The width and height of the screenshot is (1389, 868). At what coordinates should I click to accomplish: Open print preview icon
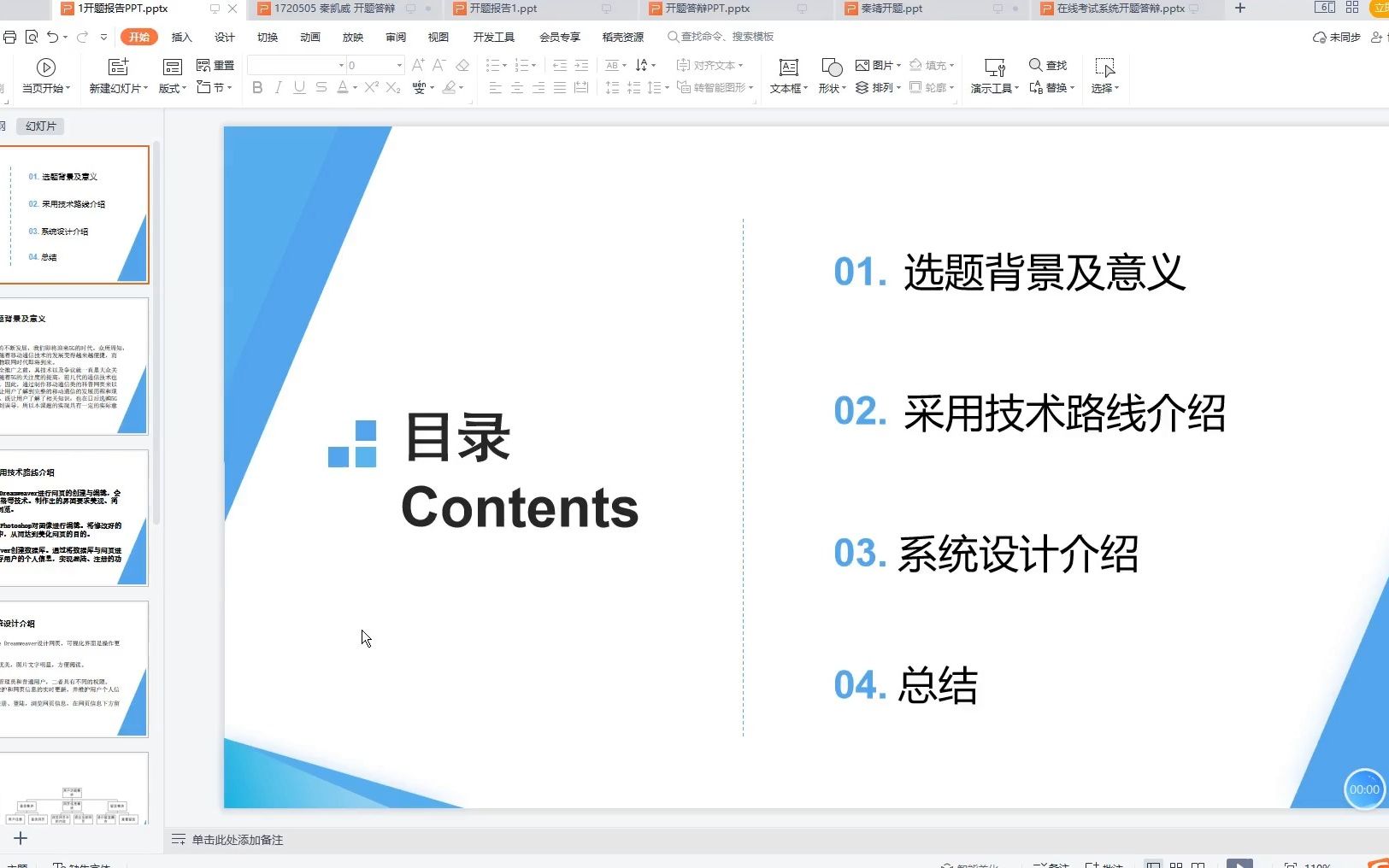[x=32, y=37]
